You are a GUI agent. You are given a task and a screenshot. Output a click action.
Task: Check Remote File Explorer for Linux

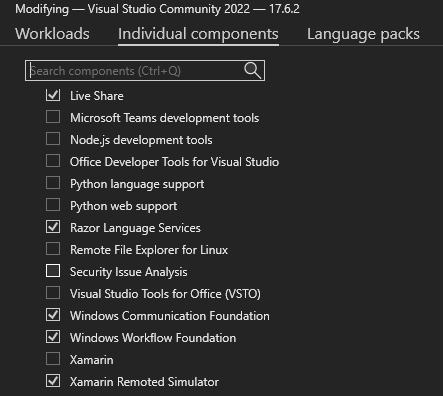53,249
